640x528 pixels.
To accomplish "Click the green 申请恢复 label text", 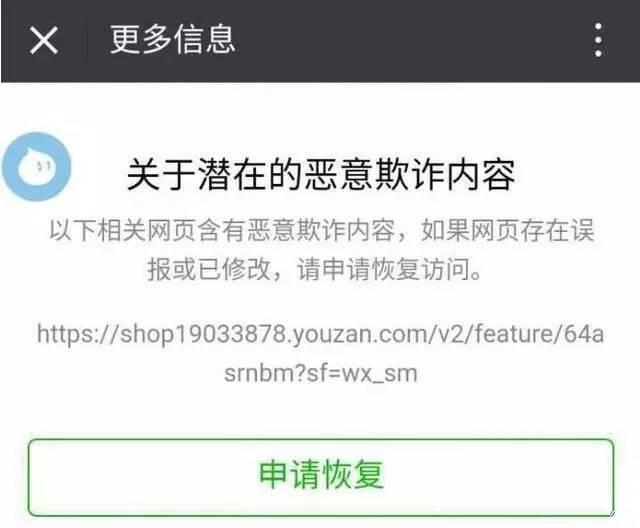I will point(321,474).
